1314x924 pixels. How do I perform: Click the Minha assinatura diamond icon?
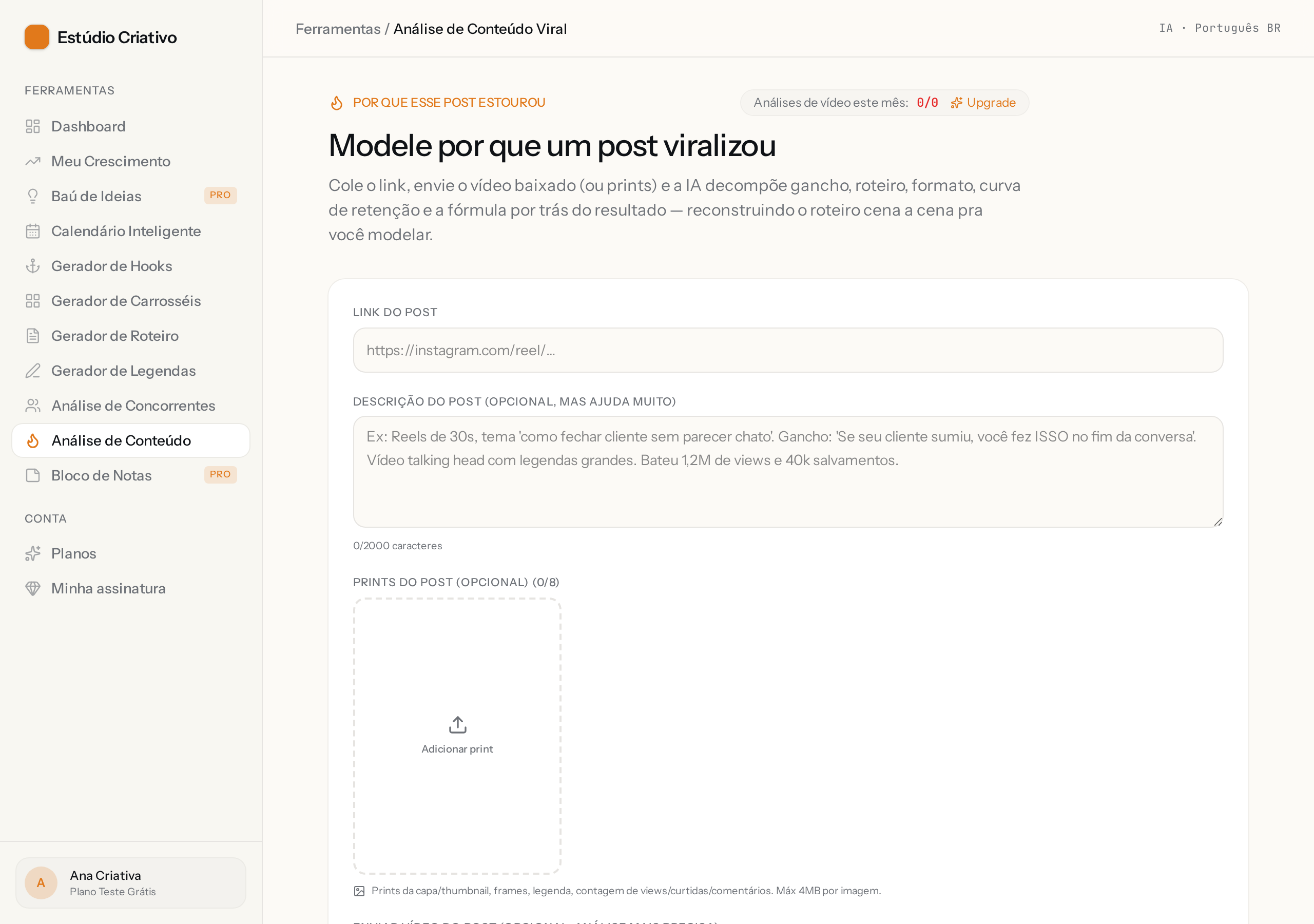pos(33,588)
